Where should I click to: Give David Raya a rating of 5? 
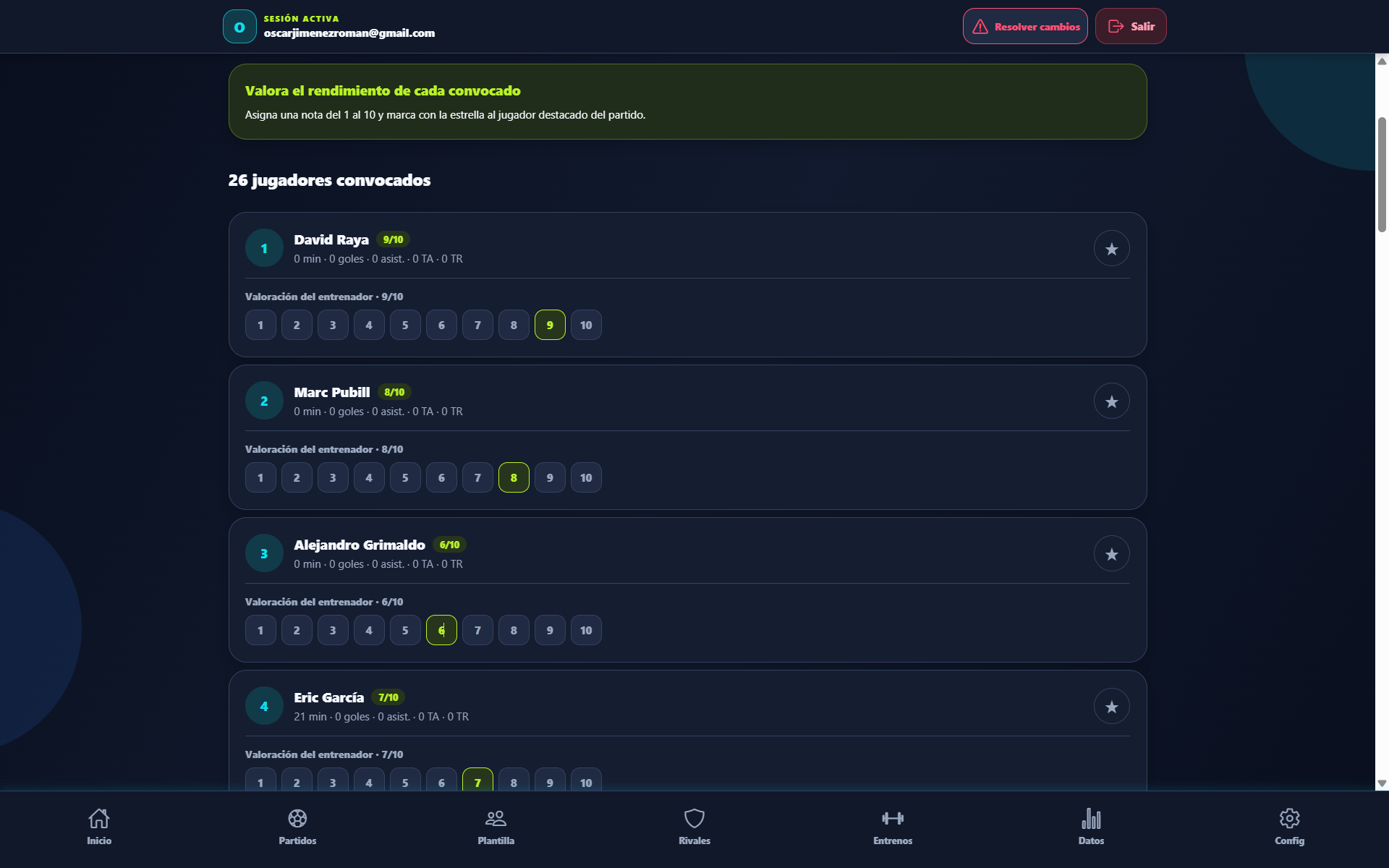tap(405, 325)
